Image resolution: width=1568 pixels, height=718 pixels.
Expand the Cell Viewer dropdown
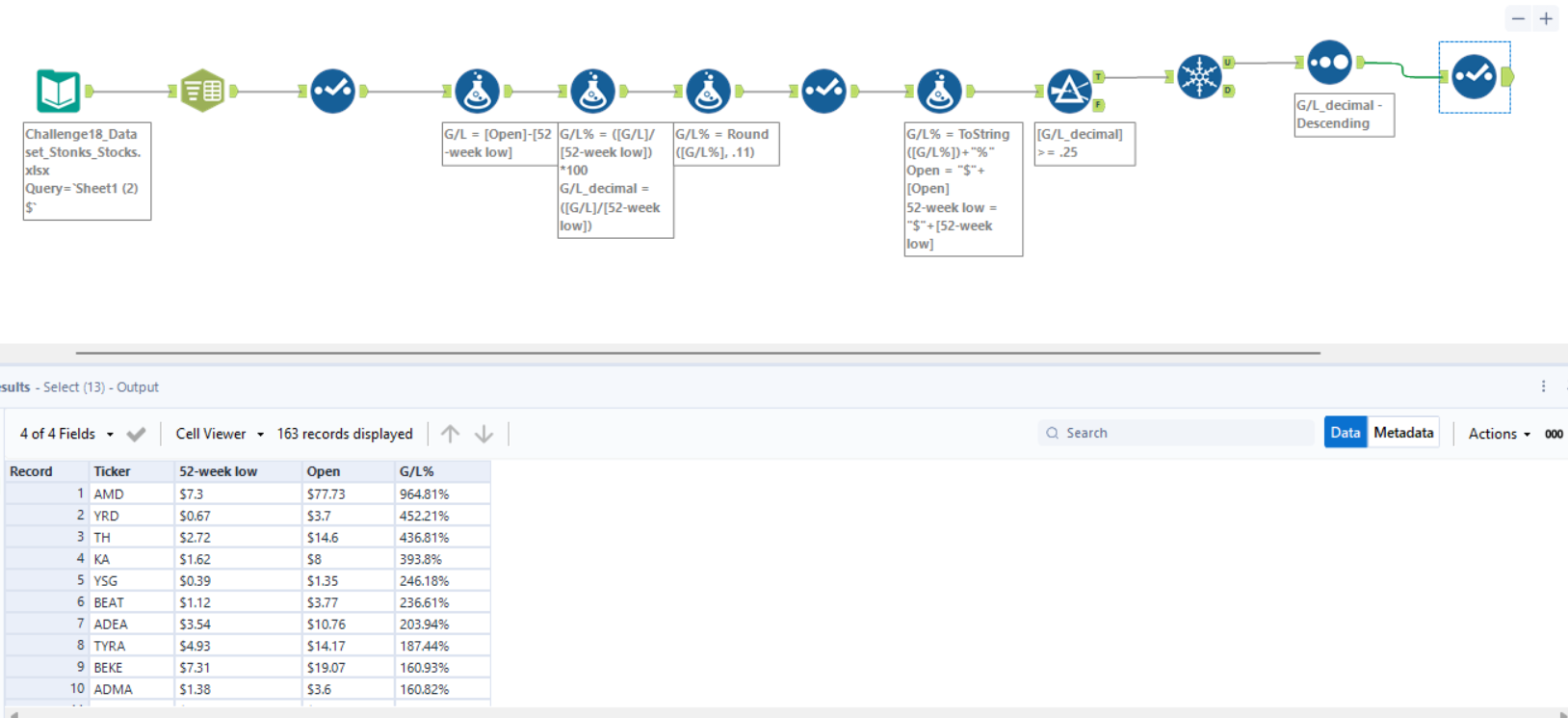(219, 435)
